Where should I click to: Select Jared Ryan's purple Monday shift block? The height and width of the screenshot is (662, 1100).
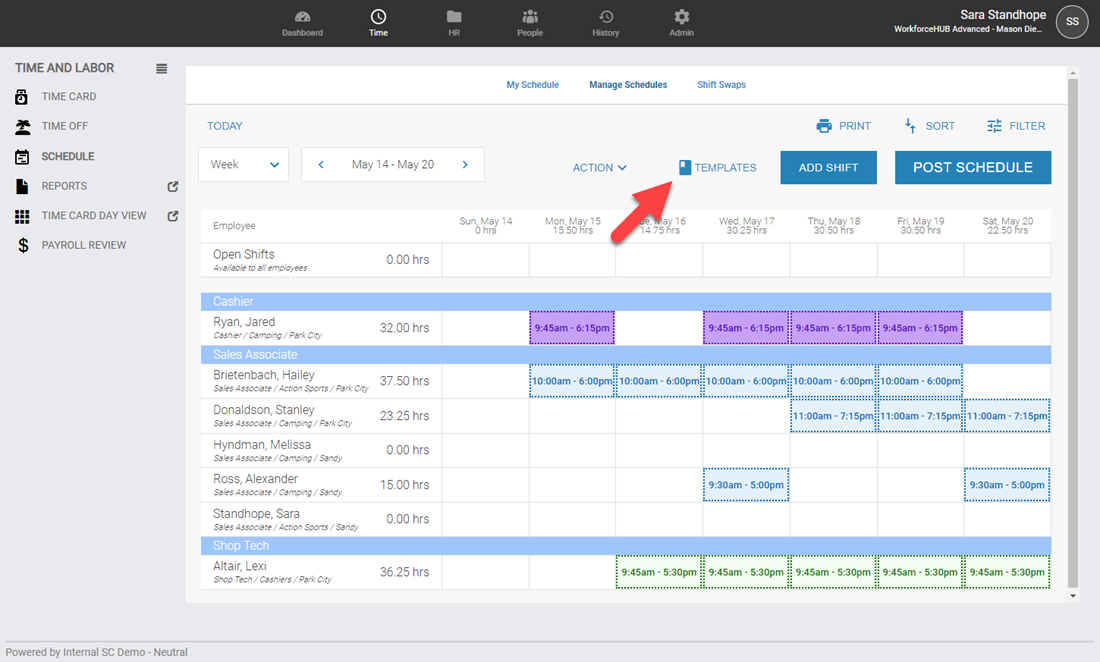[x=572, y=328]
